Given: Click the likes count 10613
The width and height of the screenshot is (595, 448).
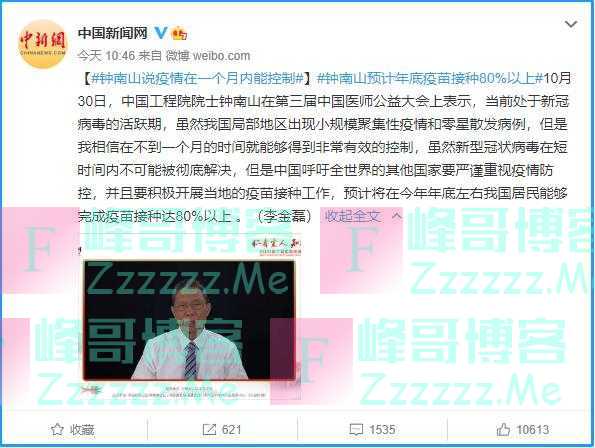Looking at the screenshot, I should pos(533,430).
